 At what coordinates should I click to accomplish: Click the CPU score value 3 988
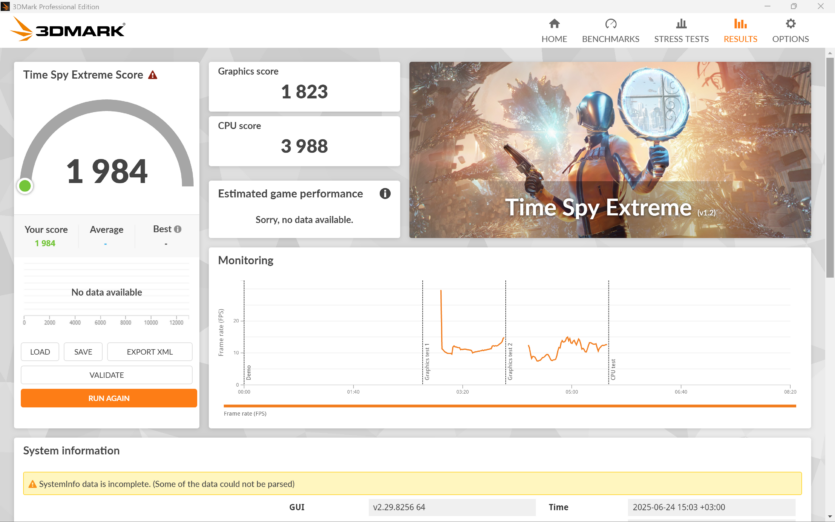304,146
